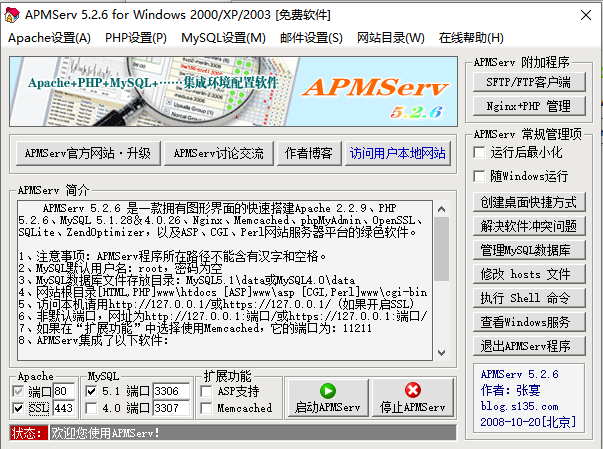Viewport: 603px width, 449px height.
Task: Click the MySQL 5.1 port field showing 3306
Action: (169, 390)
